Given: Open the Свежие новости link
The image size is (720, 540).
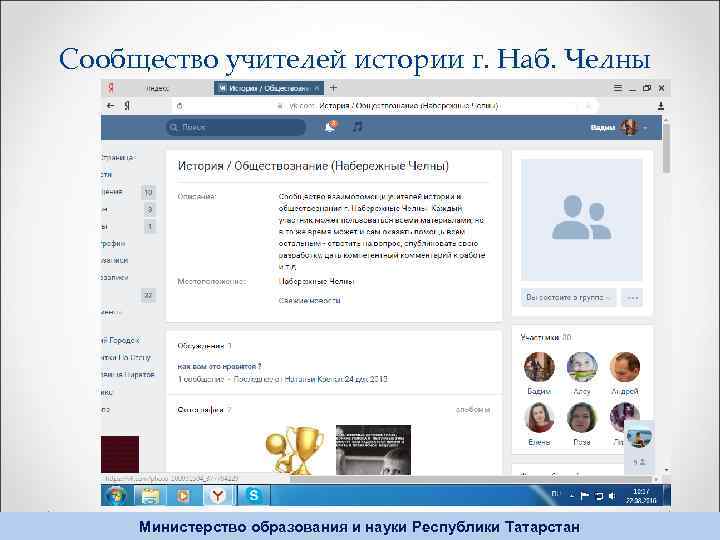Looking at the screenshot, I should click(309, 300).
